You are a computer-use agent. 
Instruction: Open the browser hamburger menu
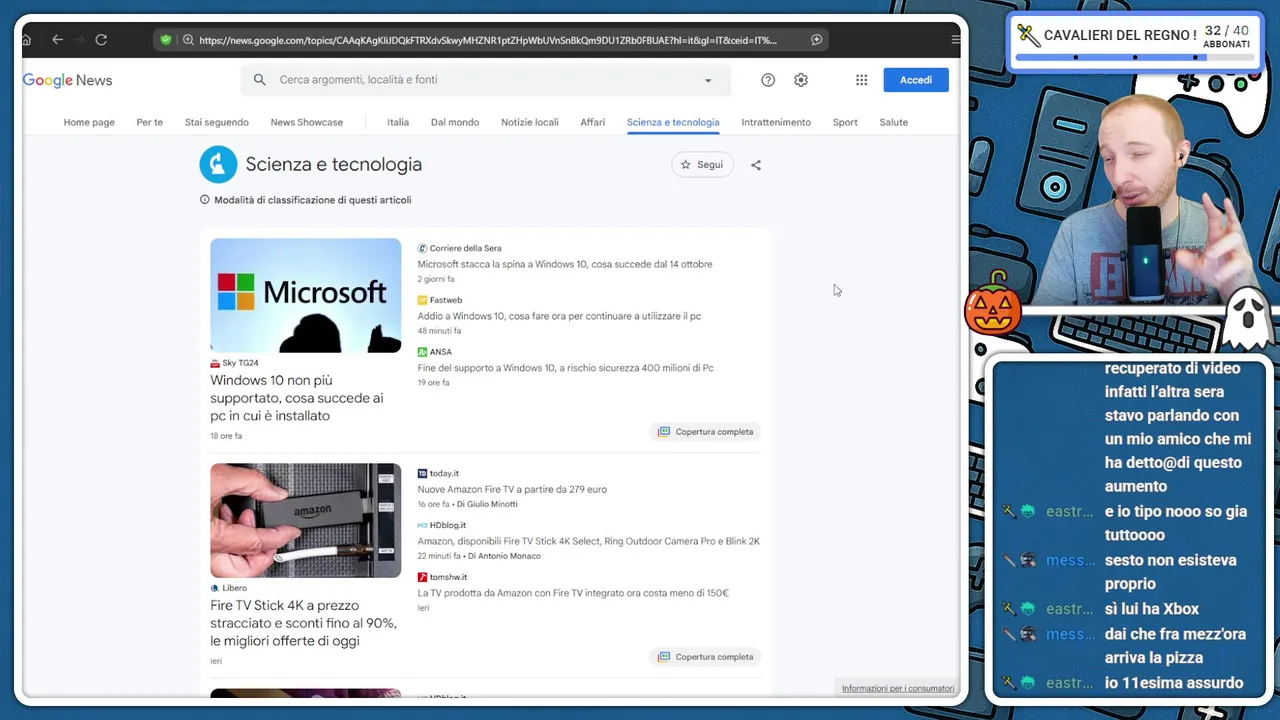pos(955,40)
